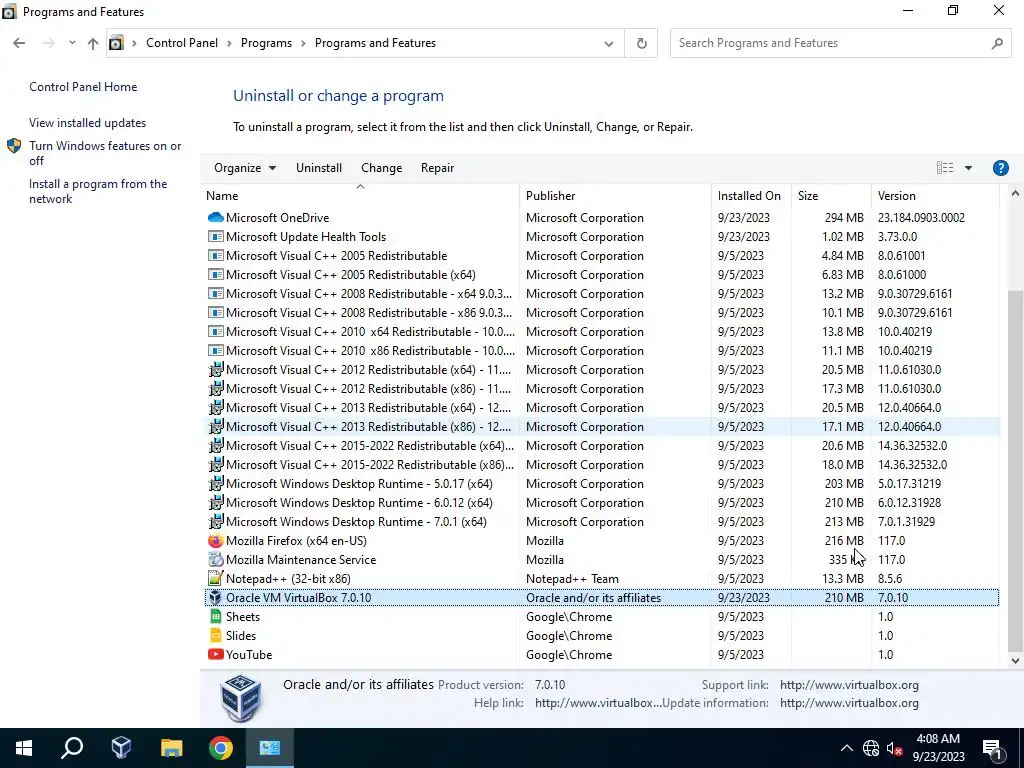Open Turn Windows features on or off

tap(104, 153)
